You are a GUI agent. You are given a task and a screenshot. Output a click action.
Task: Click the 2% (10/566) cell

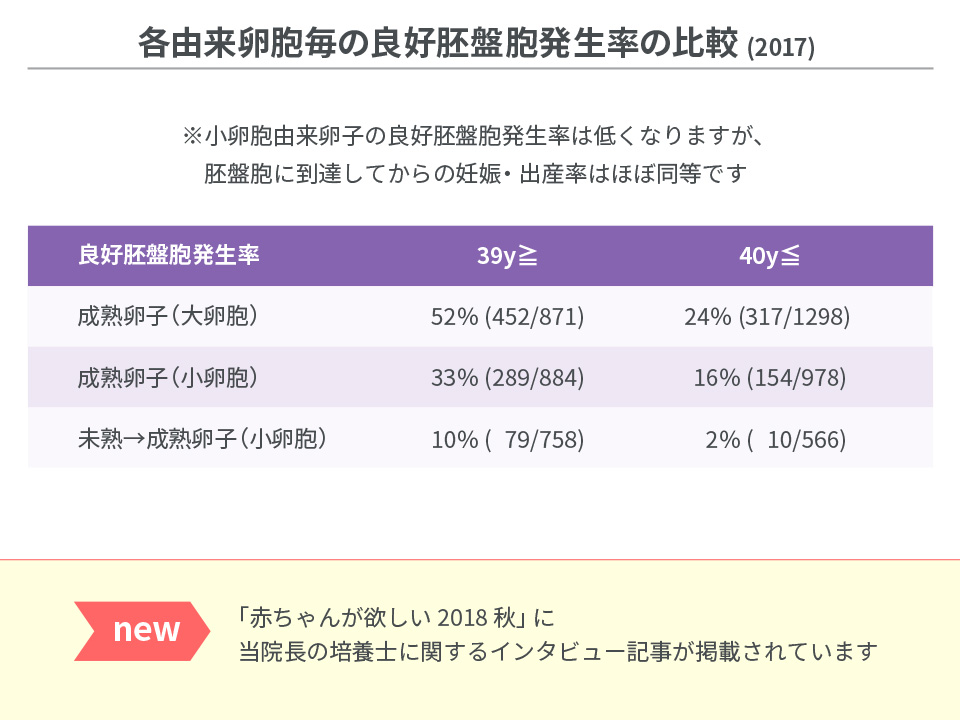coord(776,440)
